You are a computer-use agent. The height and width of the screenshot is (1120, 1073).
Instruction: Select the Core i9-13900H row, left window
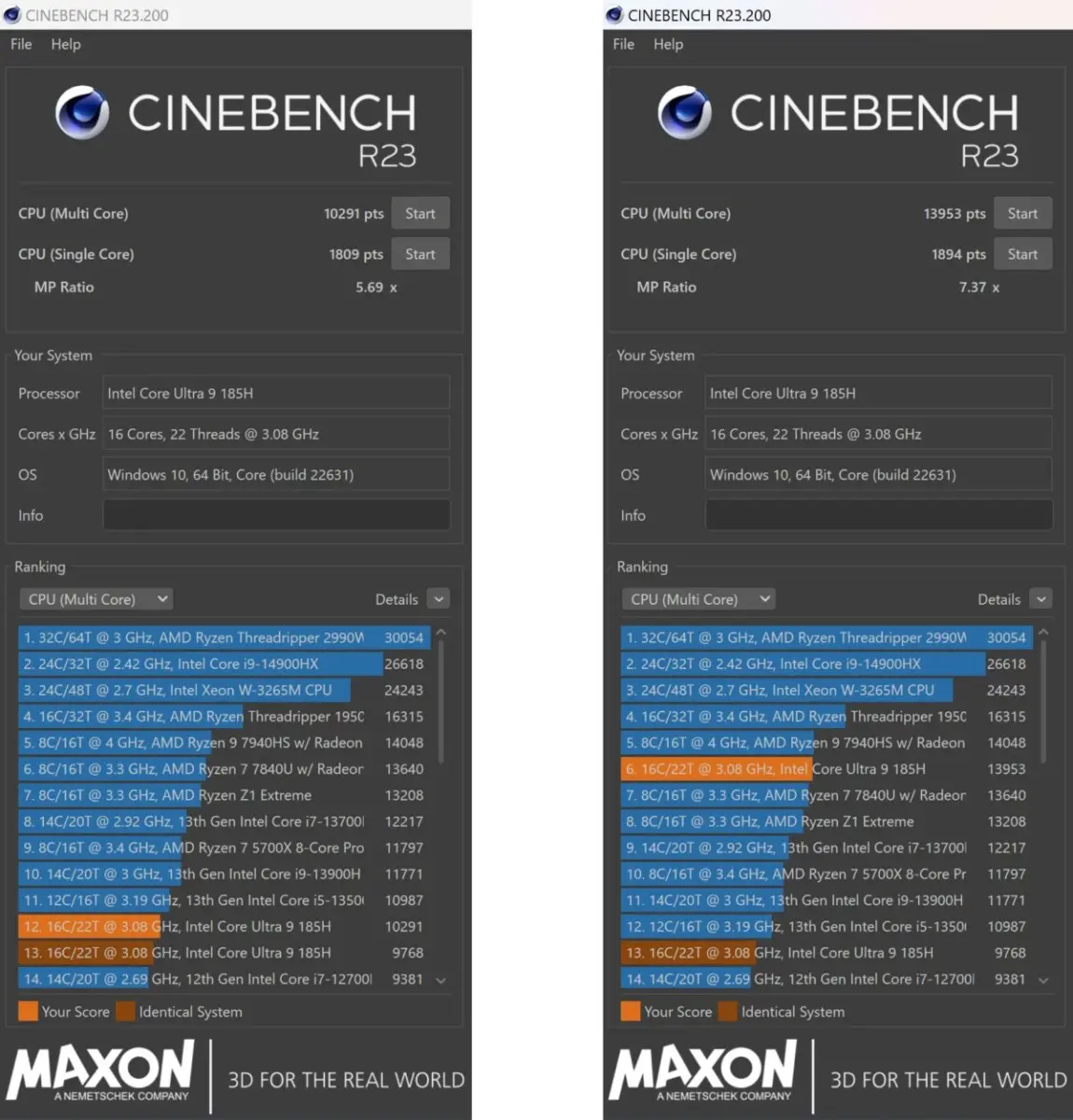[224, 874]
